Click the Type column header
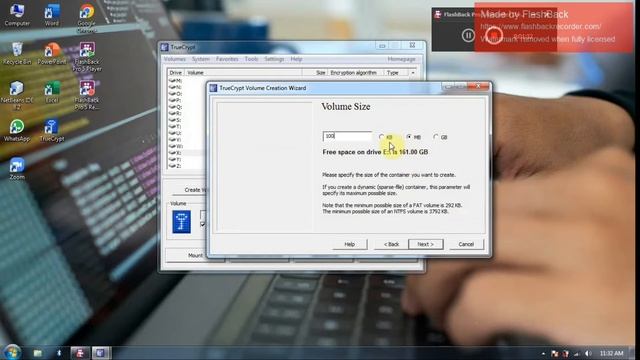The width and height of the screenshot is (640, 360). [393, 73]
